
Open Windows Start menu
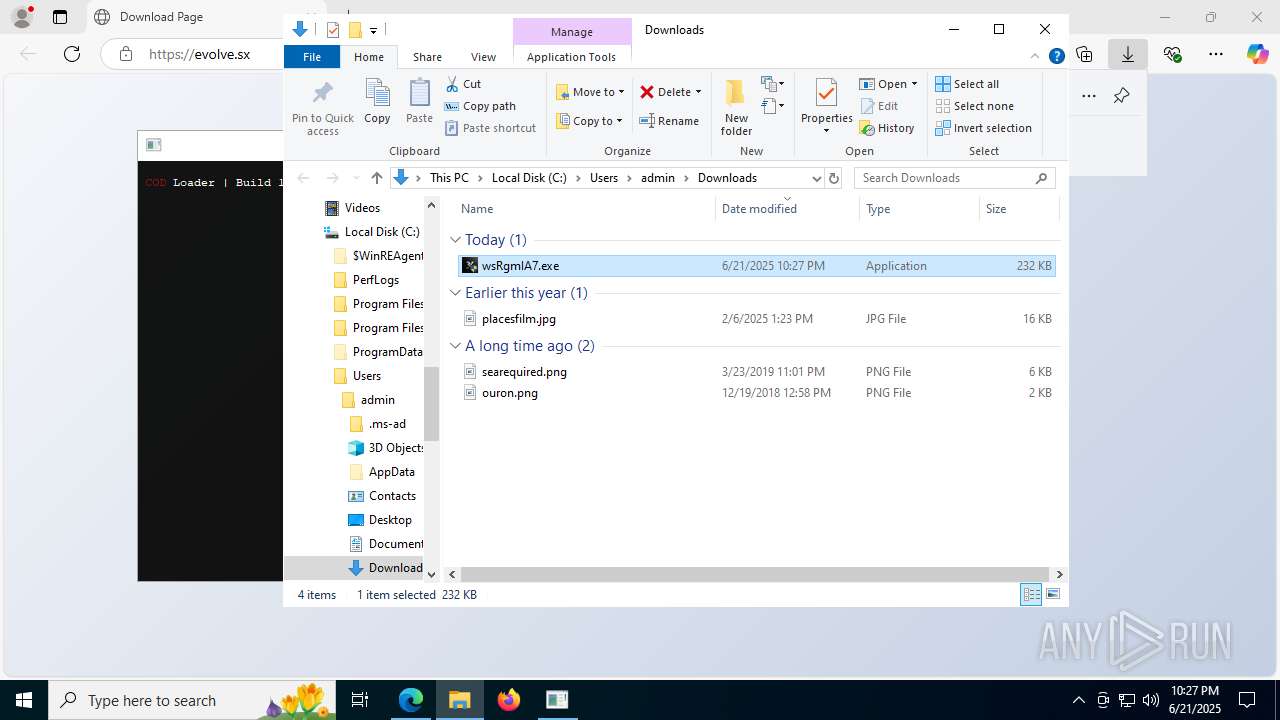pos(24,700)
